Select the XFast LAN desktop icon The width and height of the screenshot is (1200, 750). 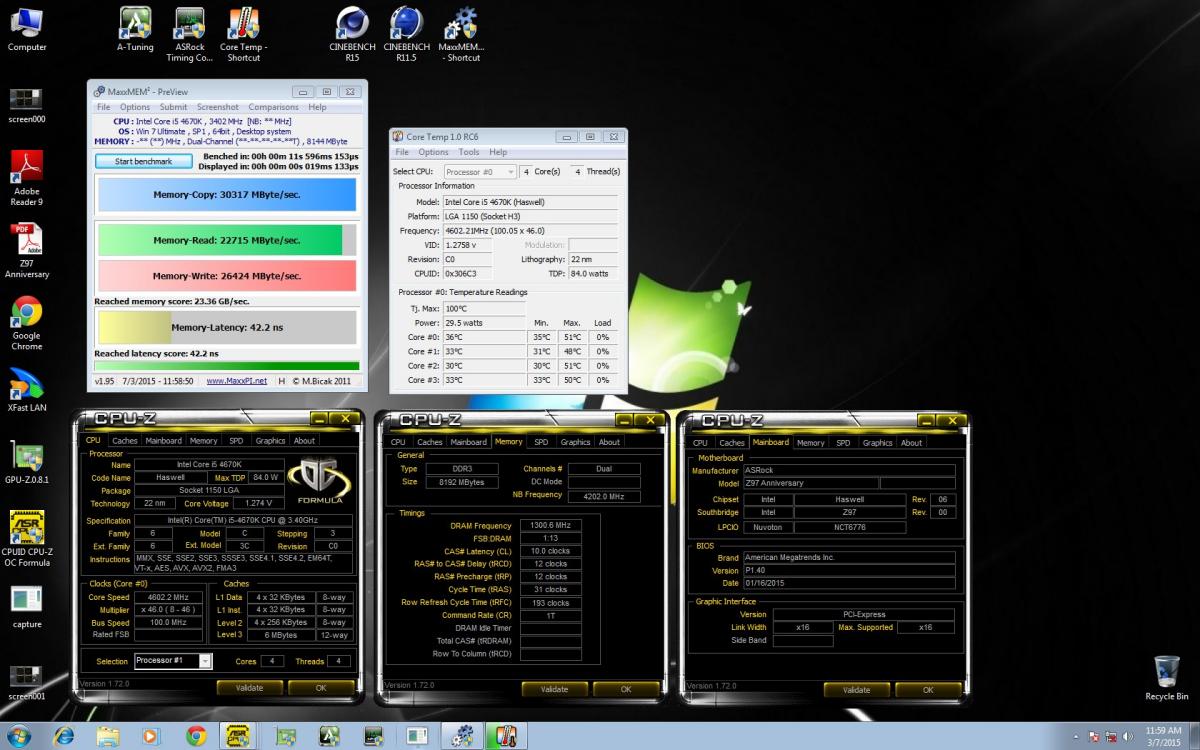click(27, 391)
